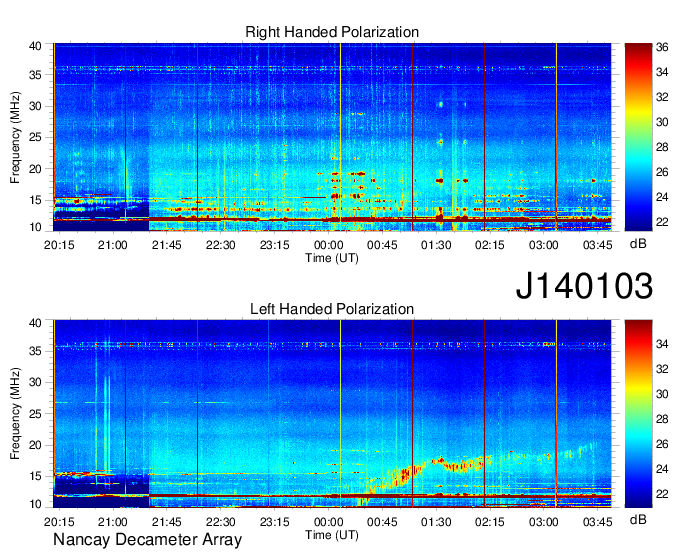Click '15' frequency tick on Right Handed plot
Viewport: 680px width, 552px height.
pyautogui.click(x=36, y=200)
